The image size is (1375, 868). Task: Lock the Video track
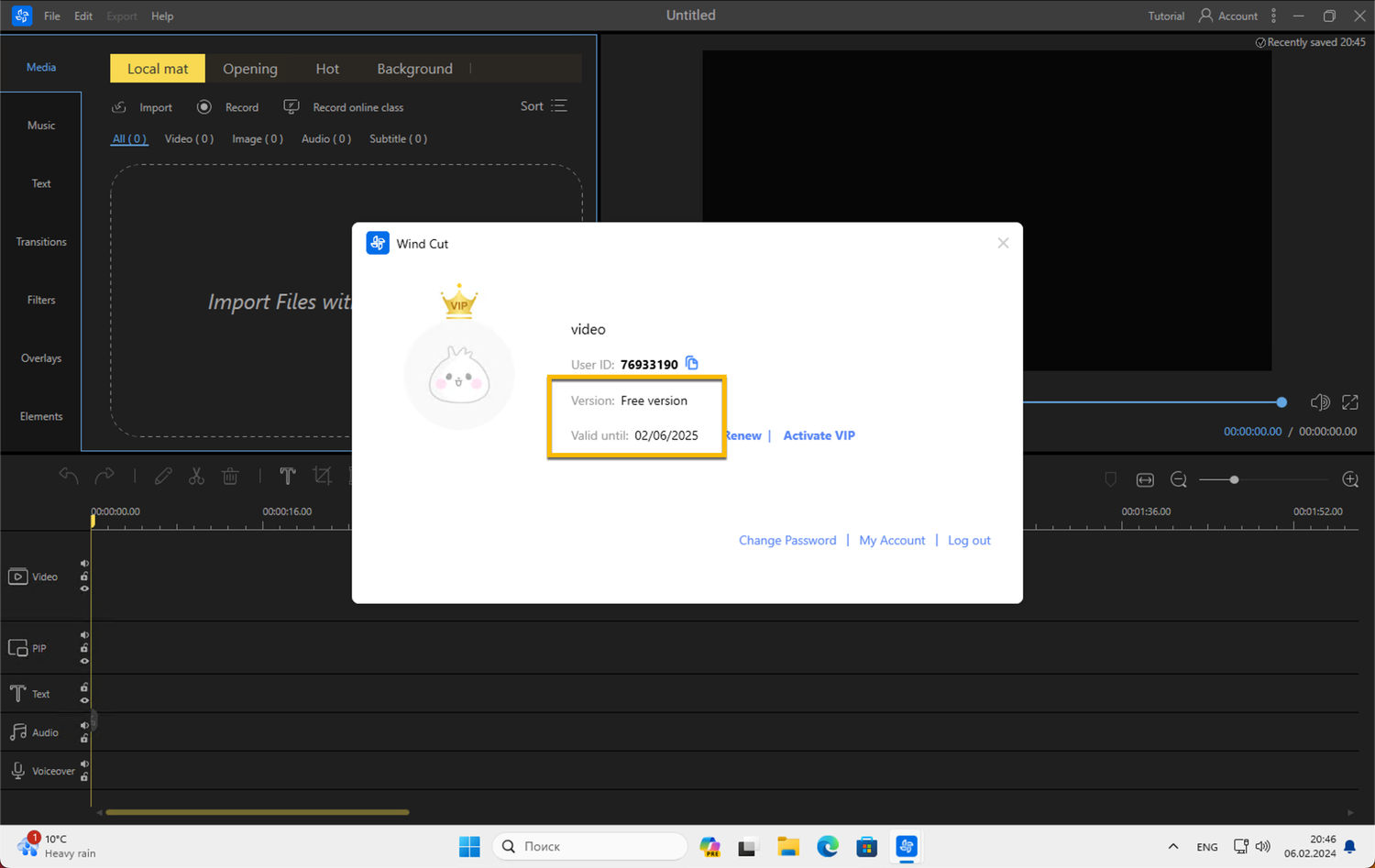tap(84, 577)
